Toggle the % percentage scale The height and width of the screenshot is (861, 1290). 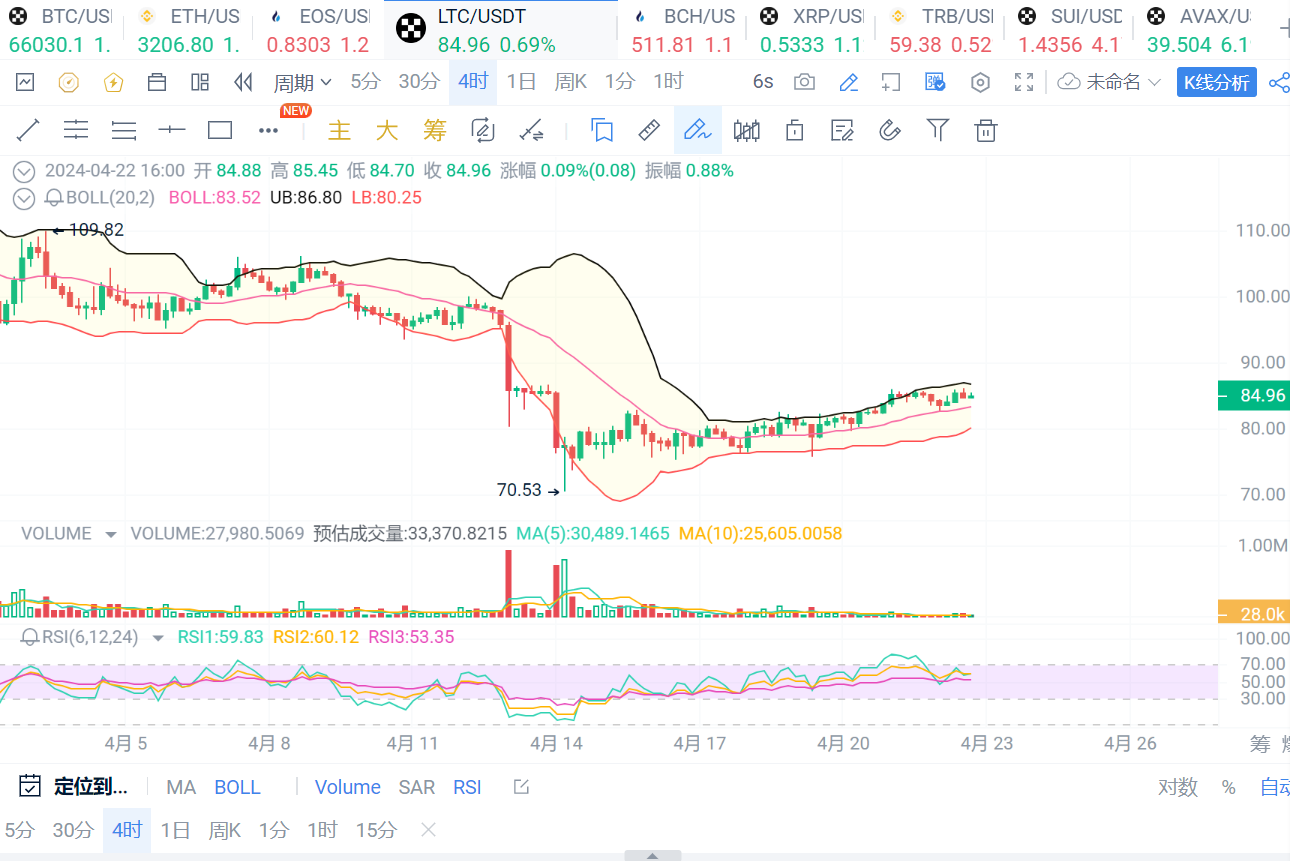(x=1229, y=787)
